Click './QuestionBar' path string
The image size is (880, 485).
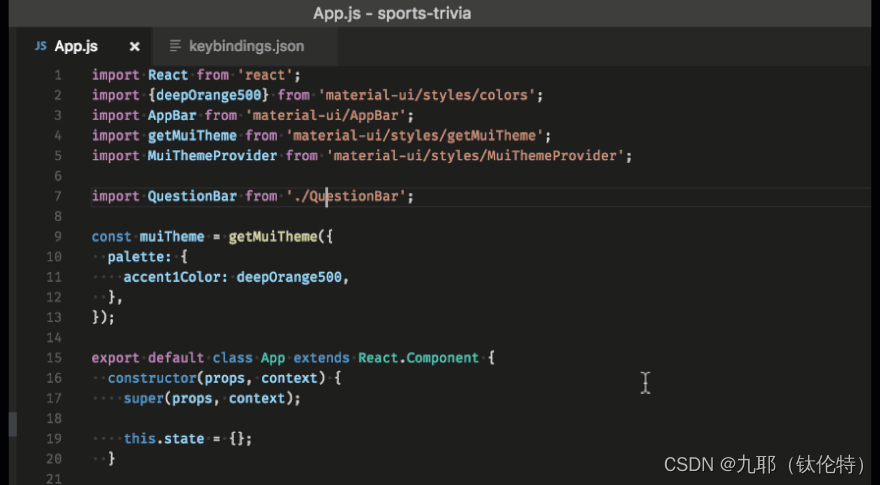click(346, 196)
